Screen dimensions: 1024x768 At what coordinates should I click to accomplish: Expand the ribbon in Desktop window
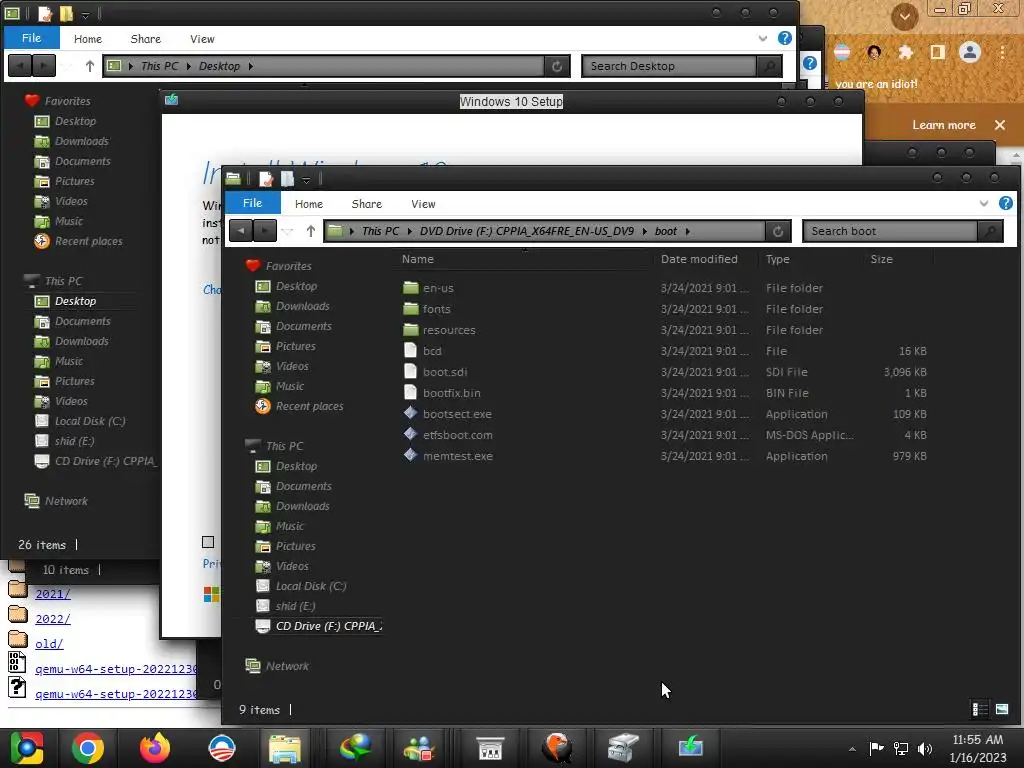point(763,39)
